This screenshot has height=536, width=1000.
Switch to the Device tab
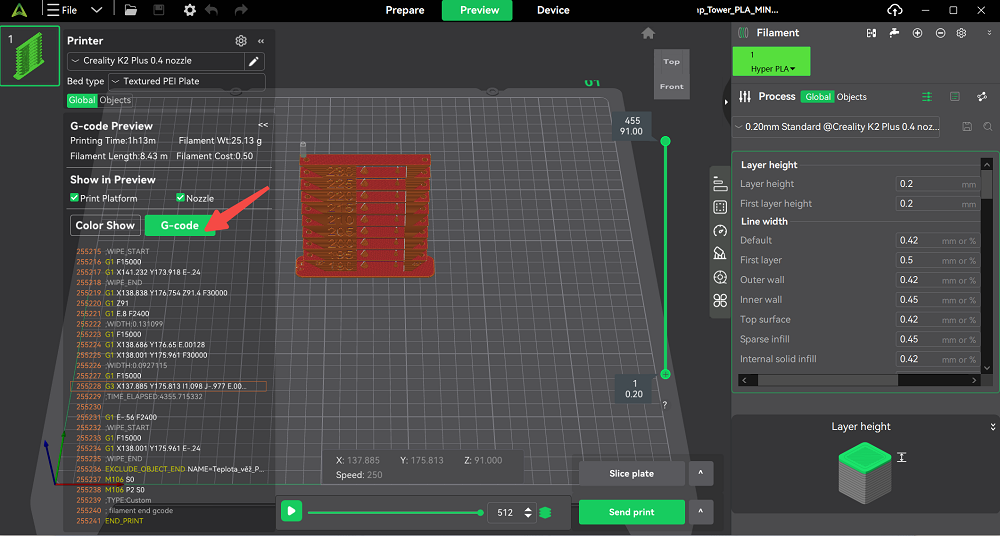pos(553,10)
